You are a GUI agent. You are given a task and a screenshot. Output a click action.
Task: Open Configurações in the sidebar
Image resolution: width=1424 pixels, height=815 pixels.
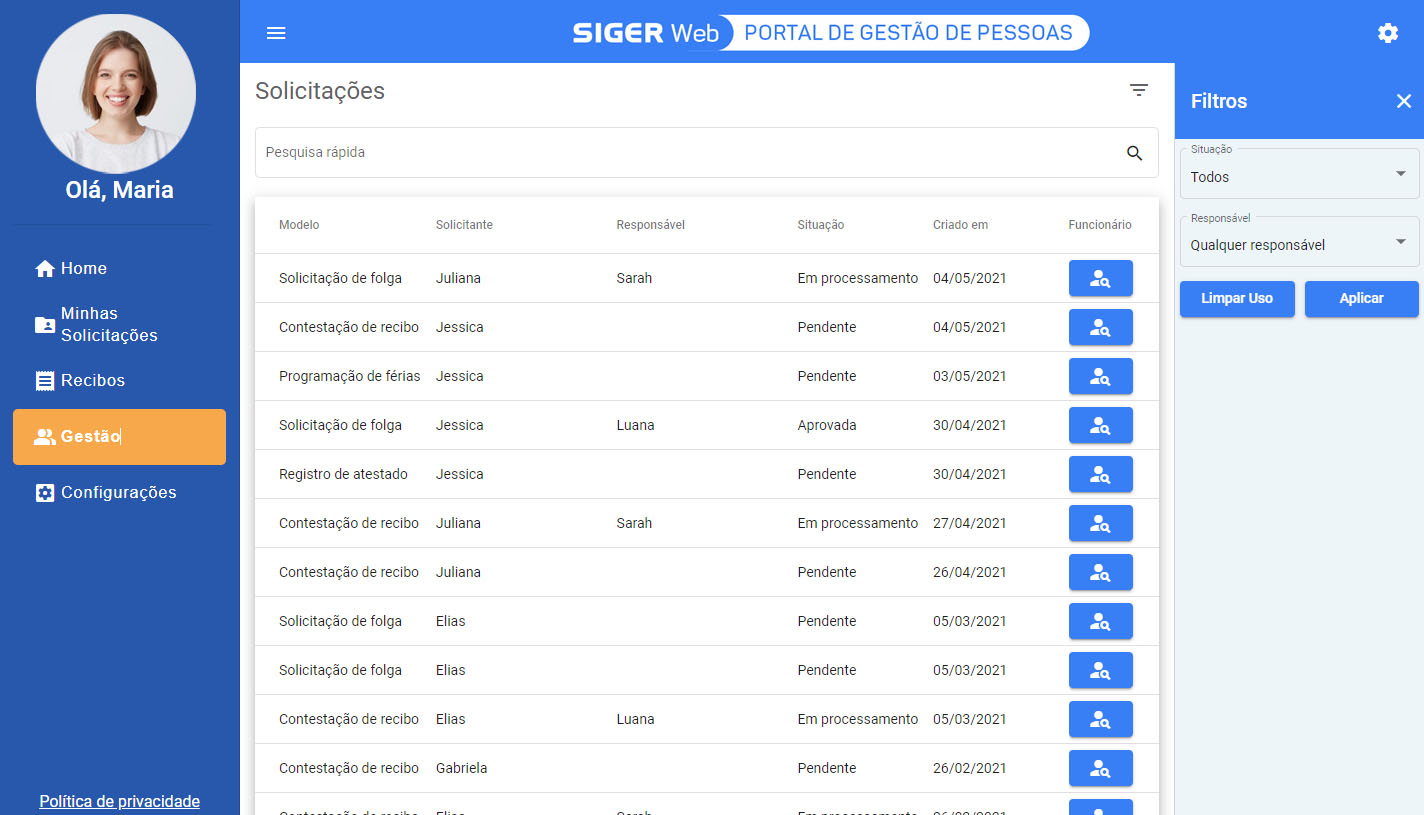(119, 492)
